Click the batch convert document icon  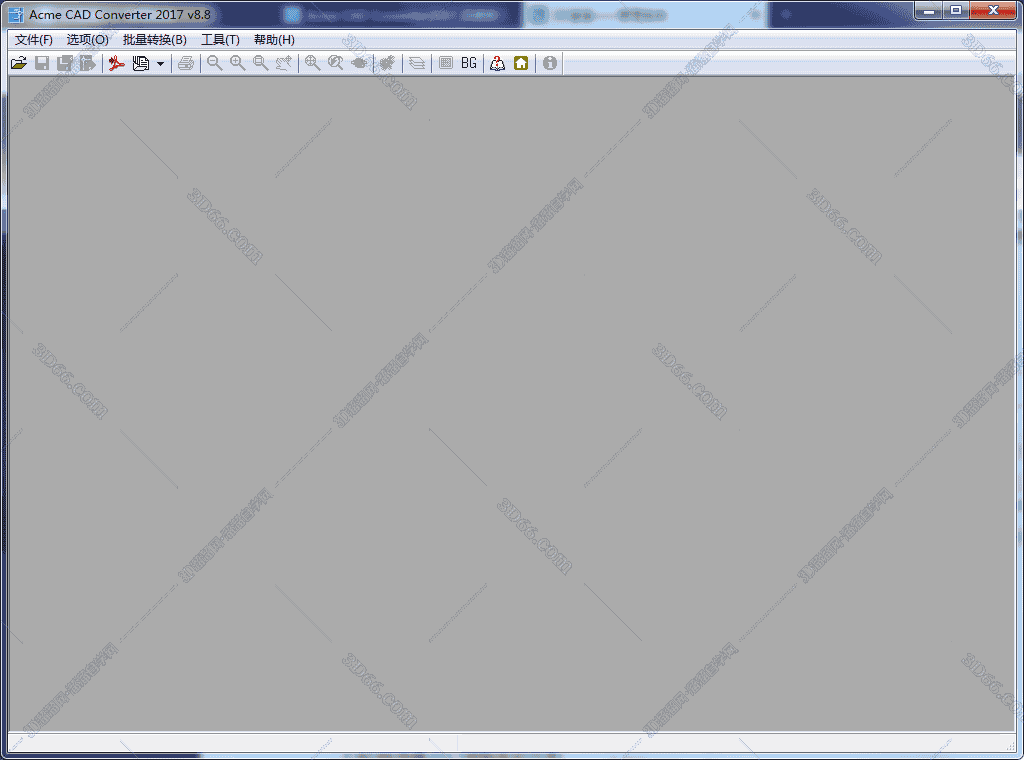pos(141,63)
